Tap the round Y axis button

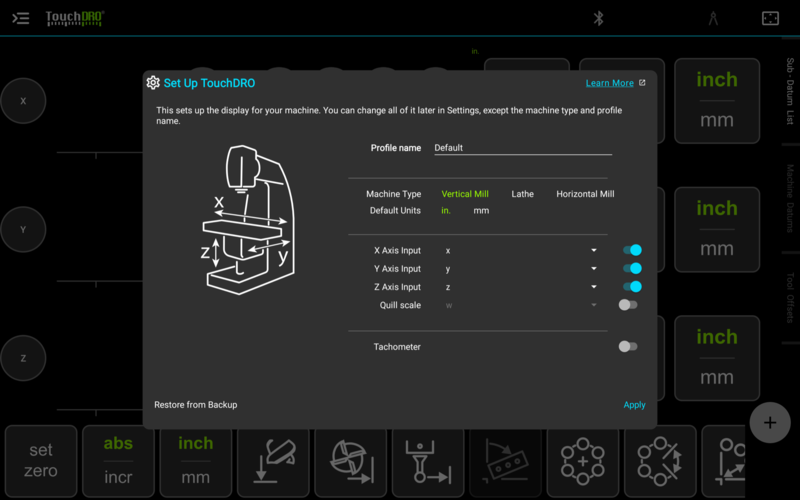tap(23, 230)
